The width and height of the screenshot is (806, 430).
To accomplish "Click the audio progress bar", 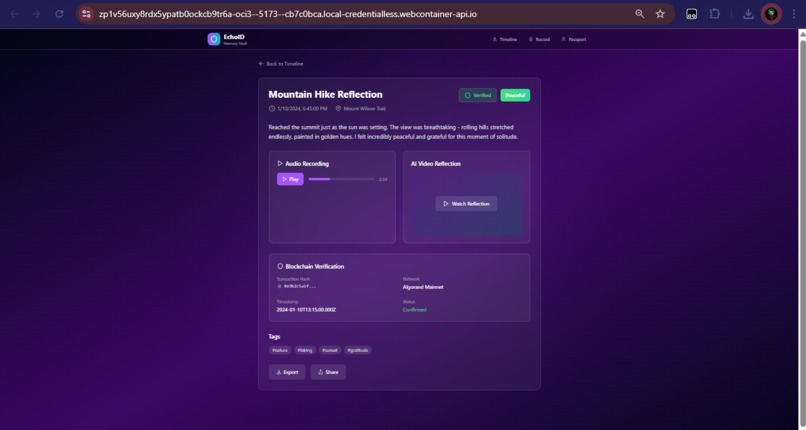I will click(x=341, y=179).
